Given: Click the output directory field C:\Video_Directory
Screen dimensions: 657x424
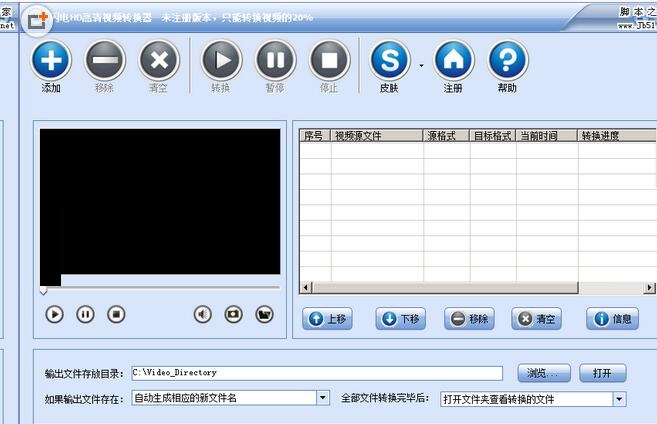Looking at the screenshot, I should 317,373.
